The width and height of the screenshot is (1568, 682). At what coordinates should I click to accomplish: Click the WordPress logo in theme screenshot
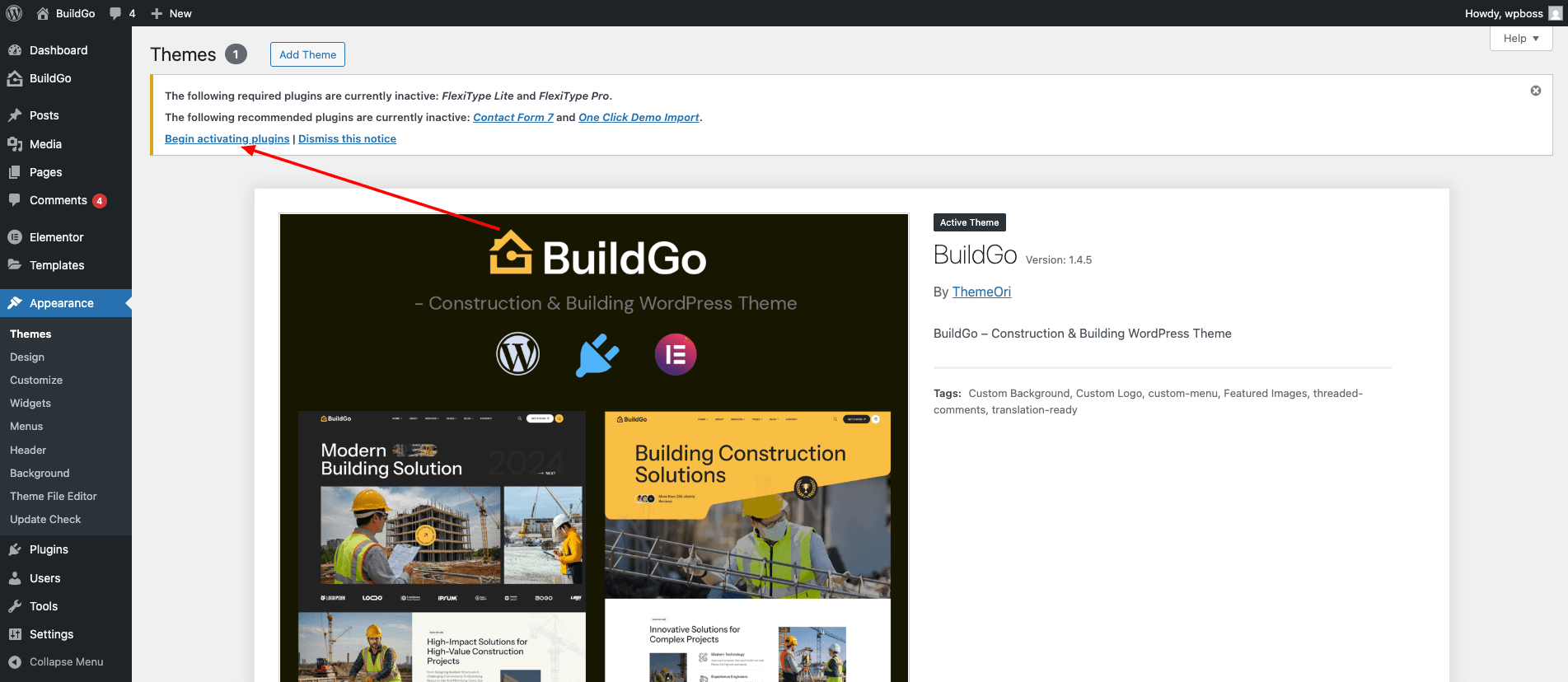517,354
